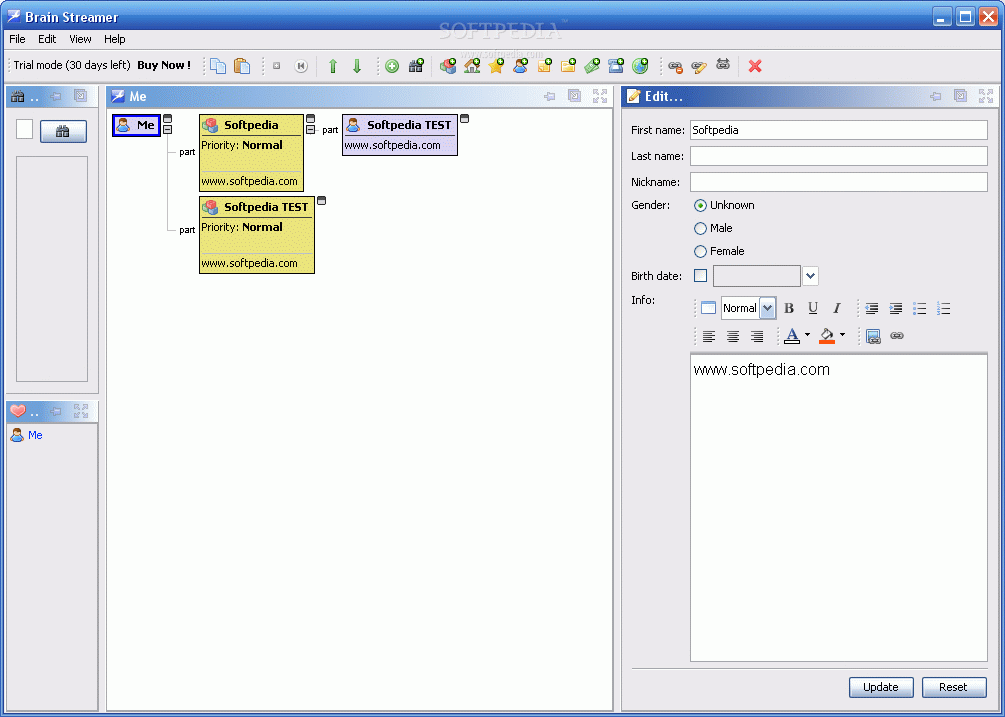This screenshot has width=1005, height=717.
Task: Click the increase indent icon
Action: [895, 308]
